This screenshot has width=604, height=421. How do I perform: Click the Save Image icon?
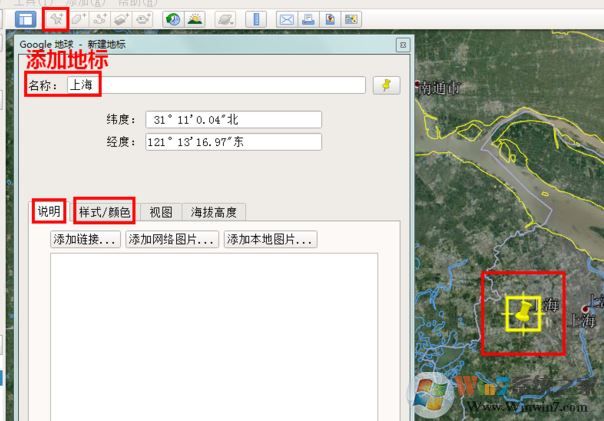[330, 19]
